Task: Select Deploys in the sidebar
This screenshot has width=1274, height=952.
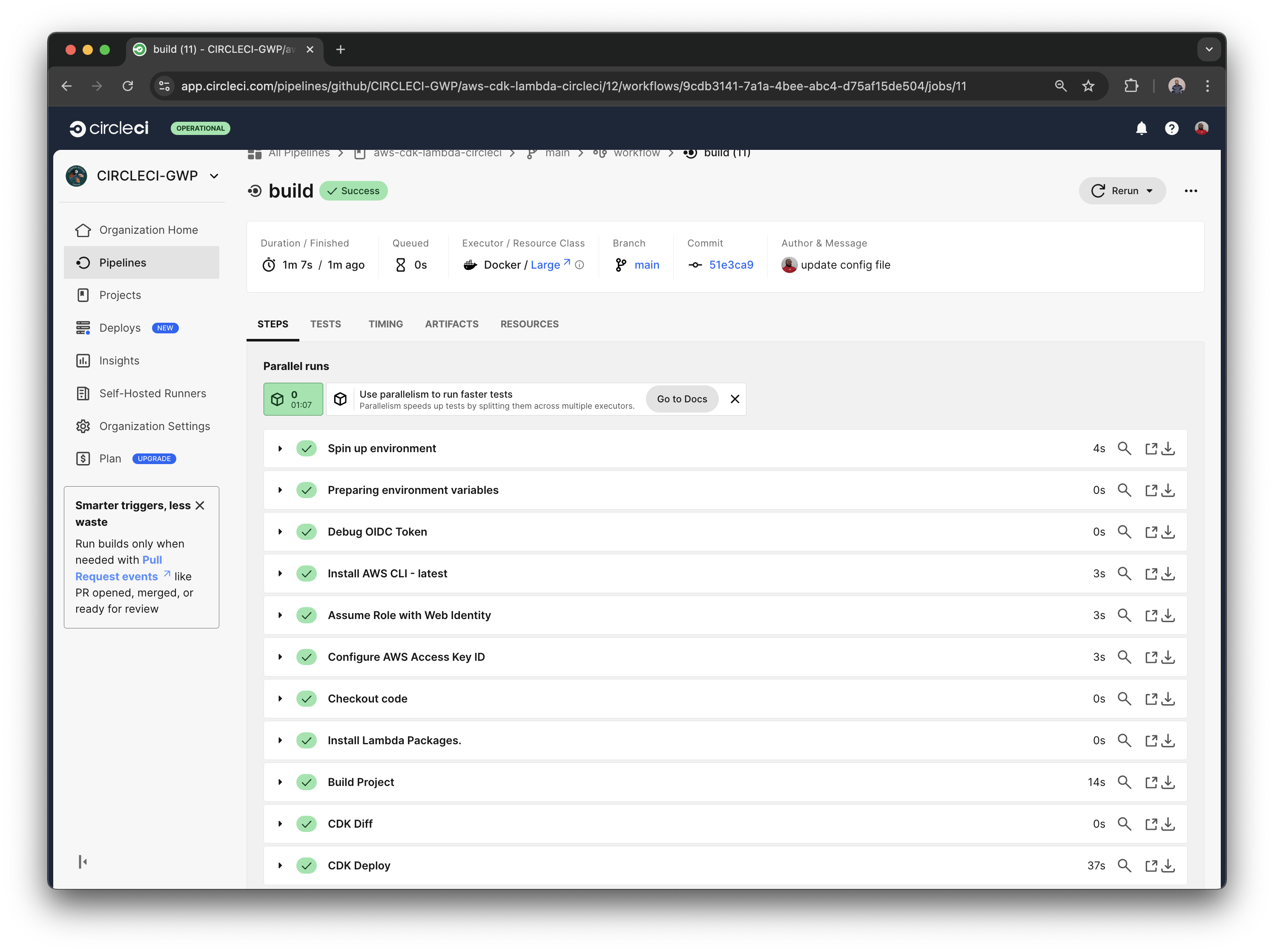Action: tap(121, 327)
